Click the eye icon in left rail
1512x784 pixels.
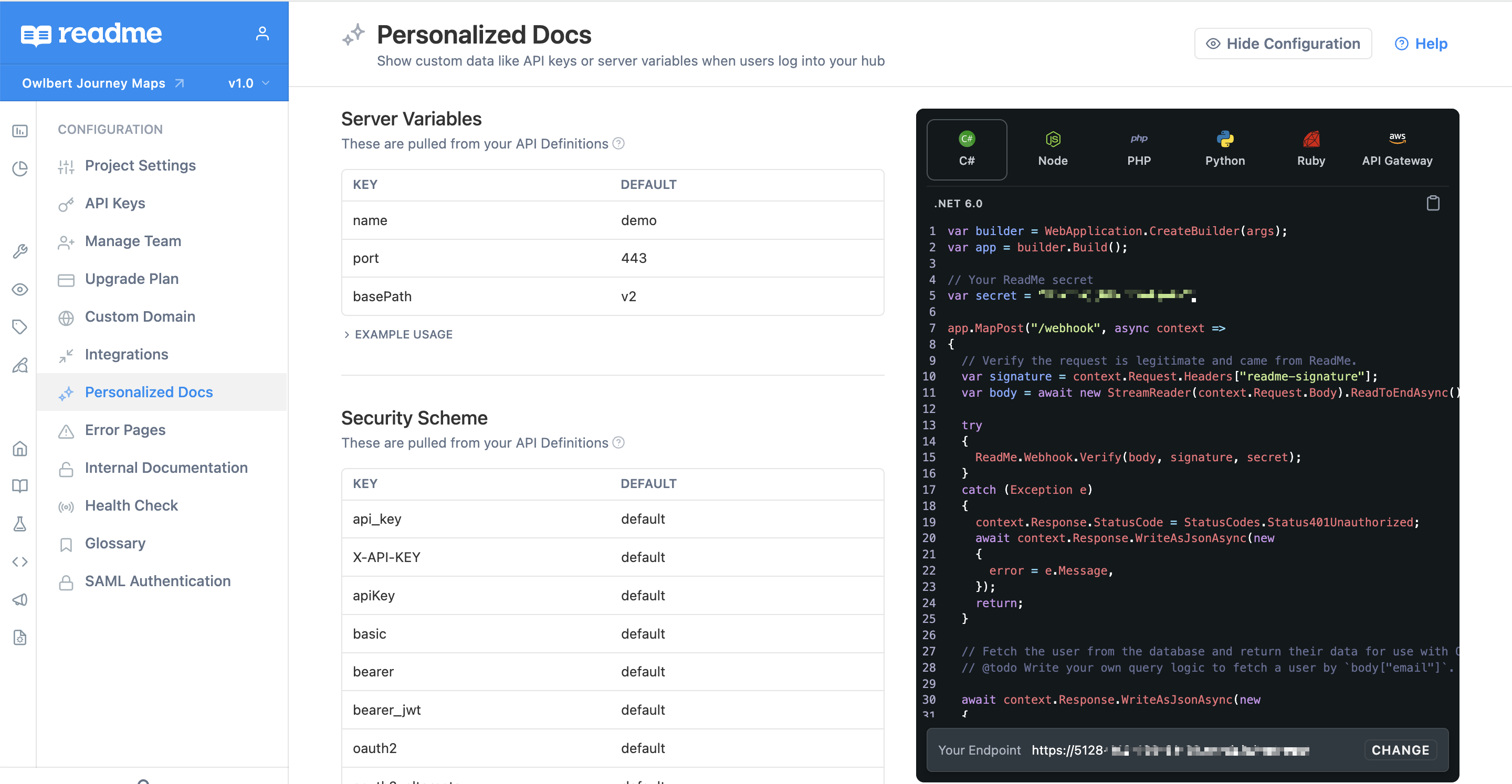tap(20, 289)
